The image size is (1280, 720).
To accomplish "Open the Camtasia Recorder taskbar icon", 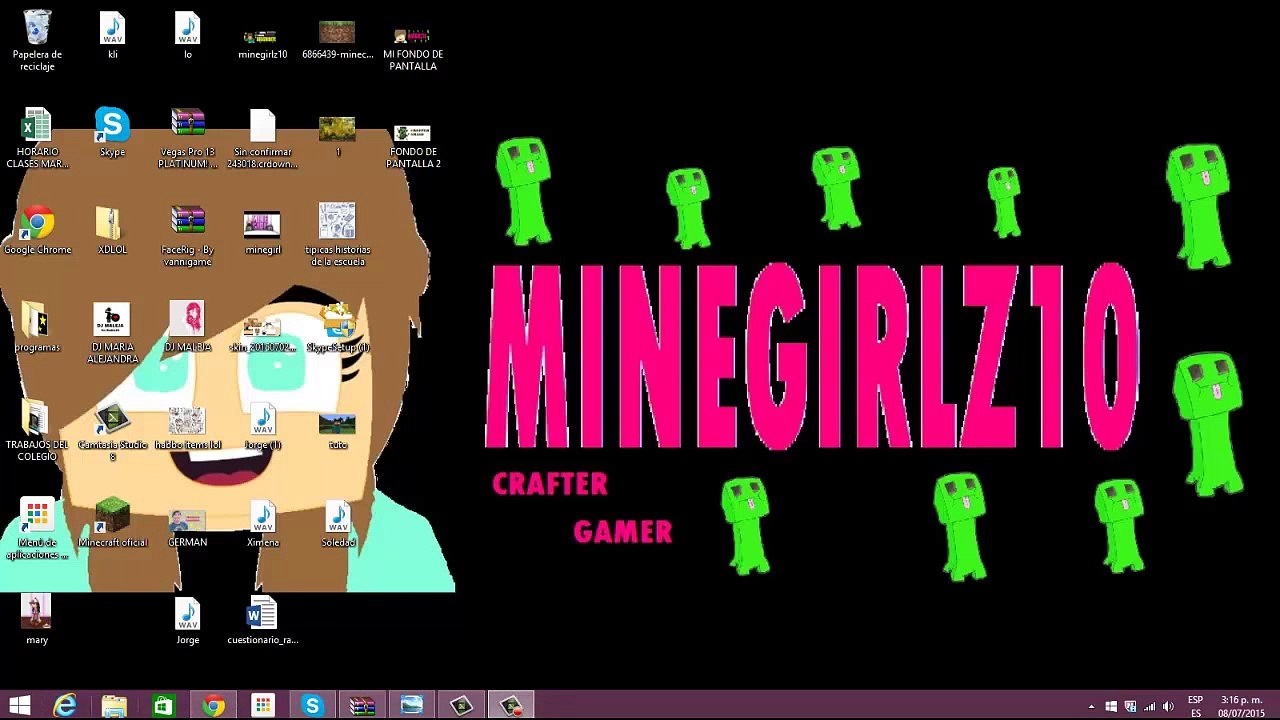I will click(511, 706).
